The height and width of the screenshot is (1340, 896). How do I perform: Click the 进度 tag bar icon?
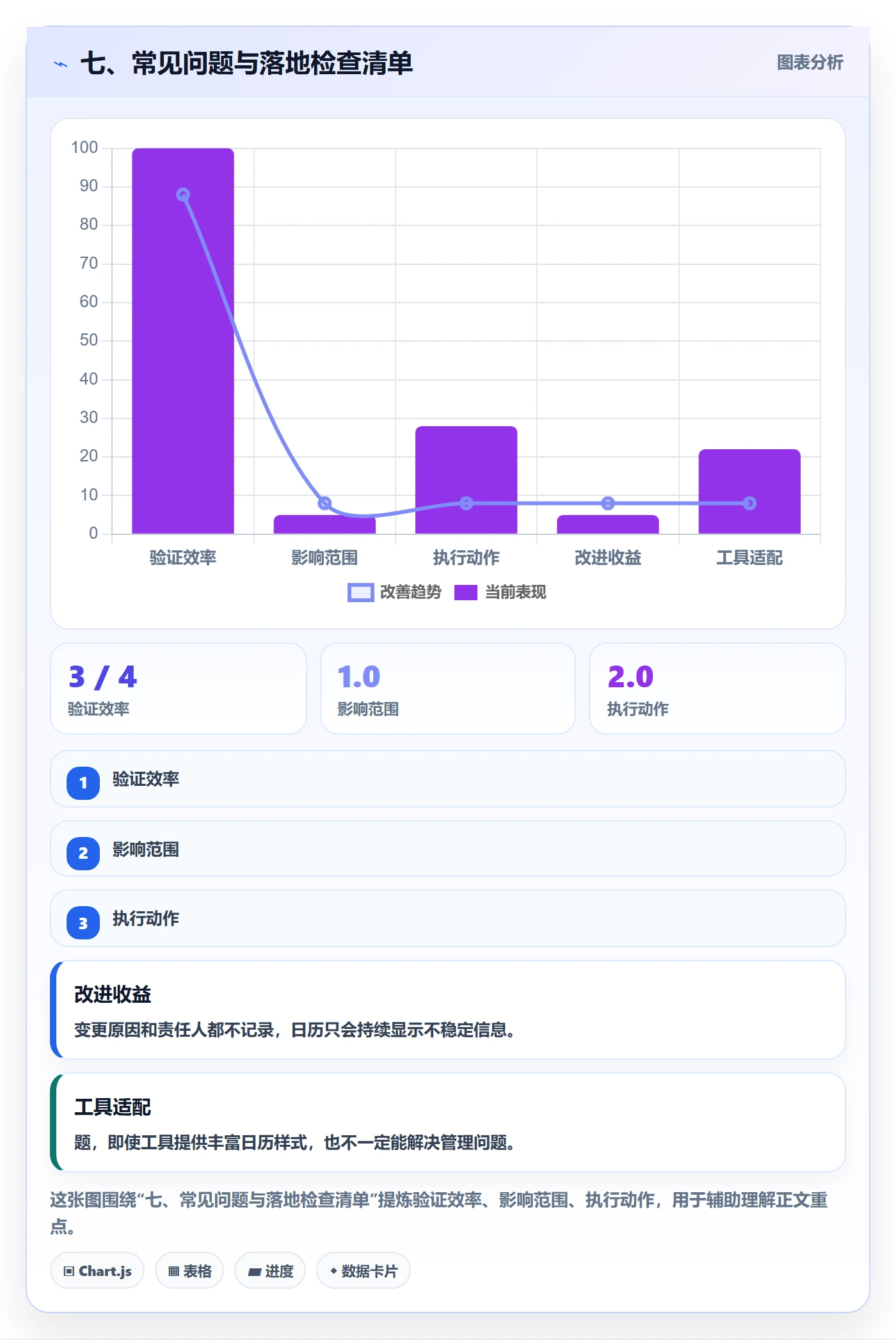[x=255, y=1272]
